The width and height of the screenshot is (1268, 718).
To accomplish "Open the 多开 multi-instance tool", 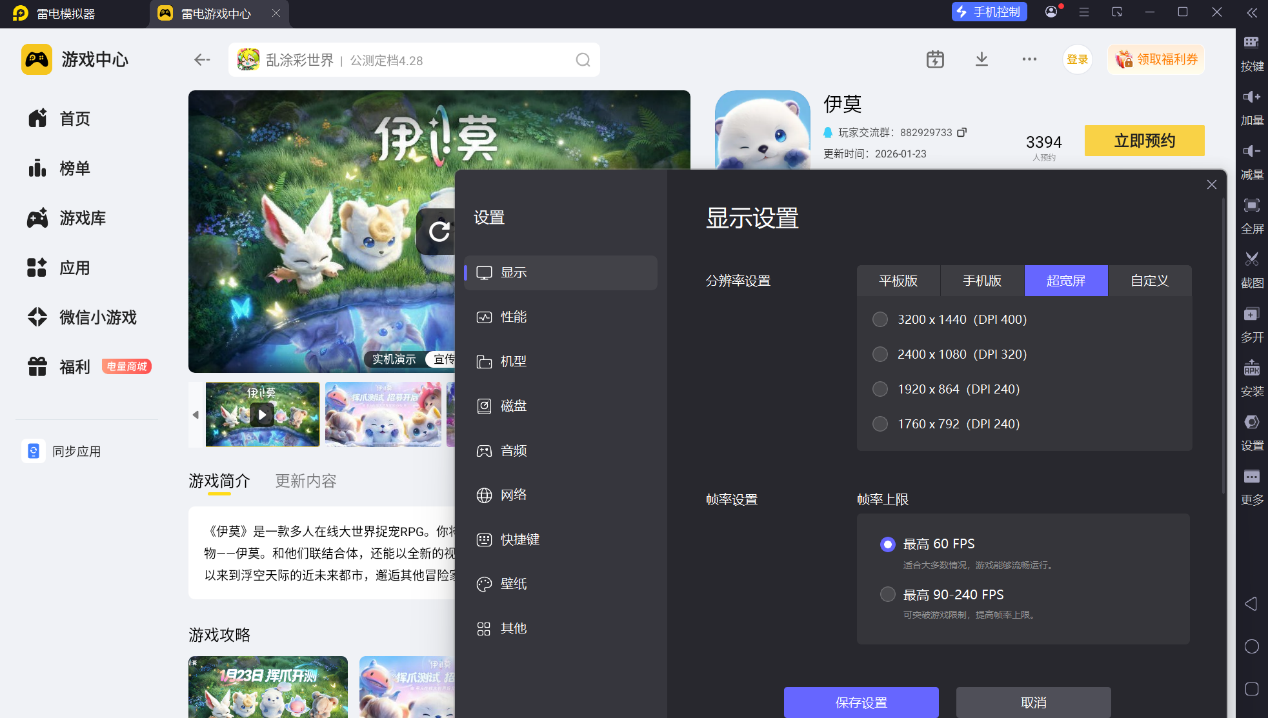I will click(1252, 313).
